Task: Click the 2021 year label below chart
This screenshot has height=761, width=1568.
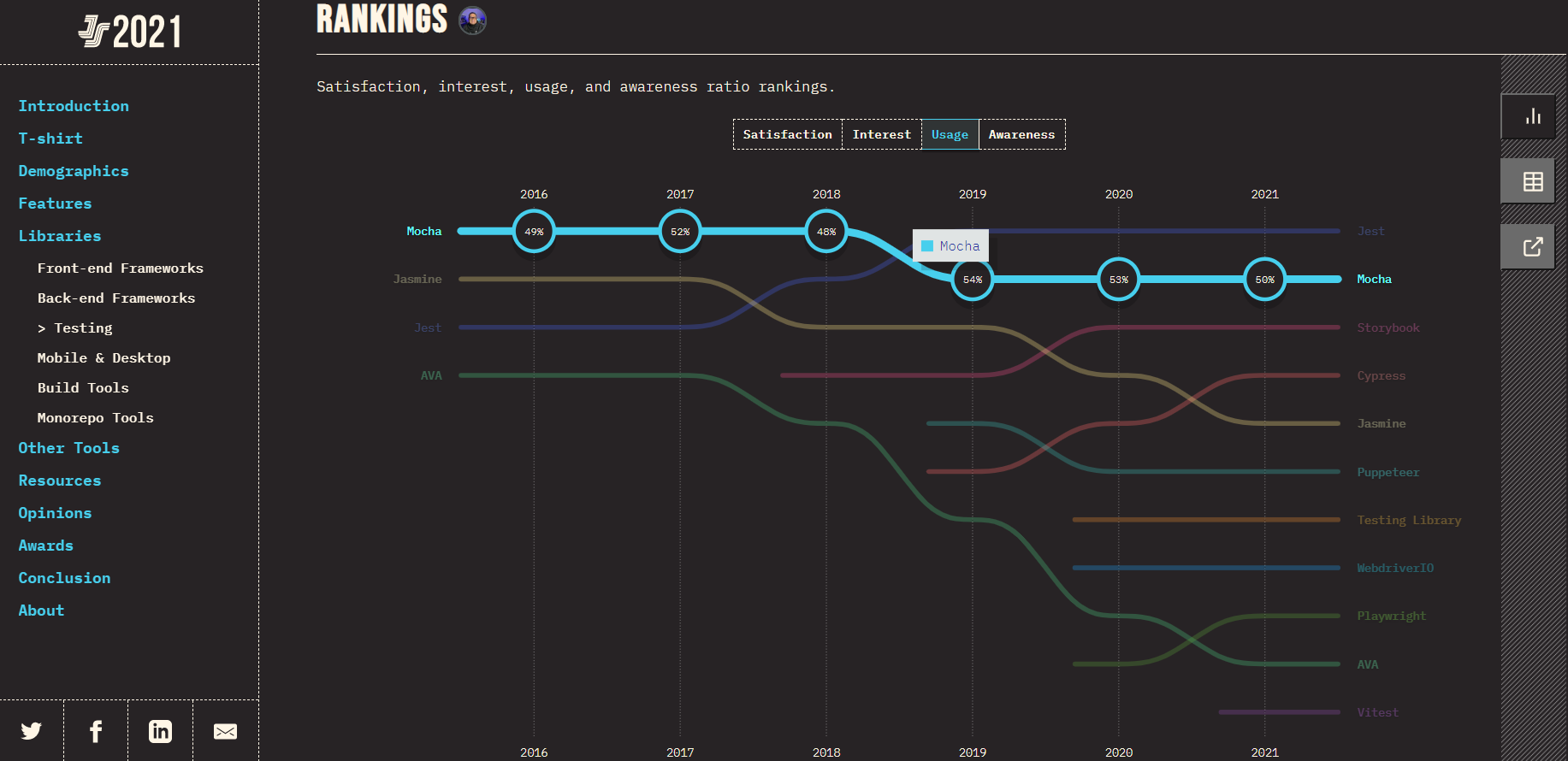Action: click(x=1265, y=752)
